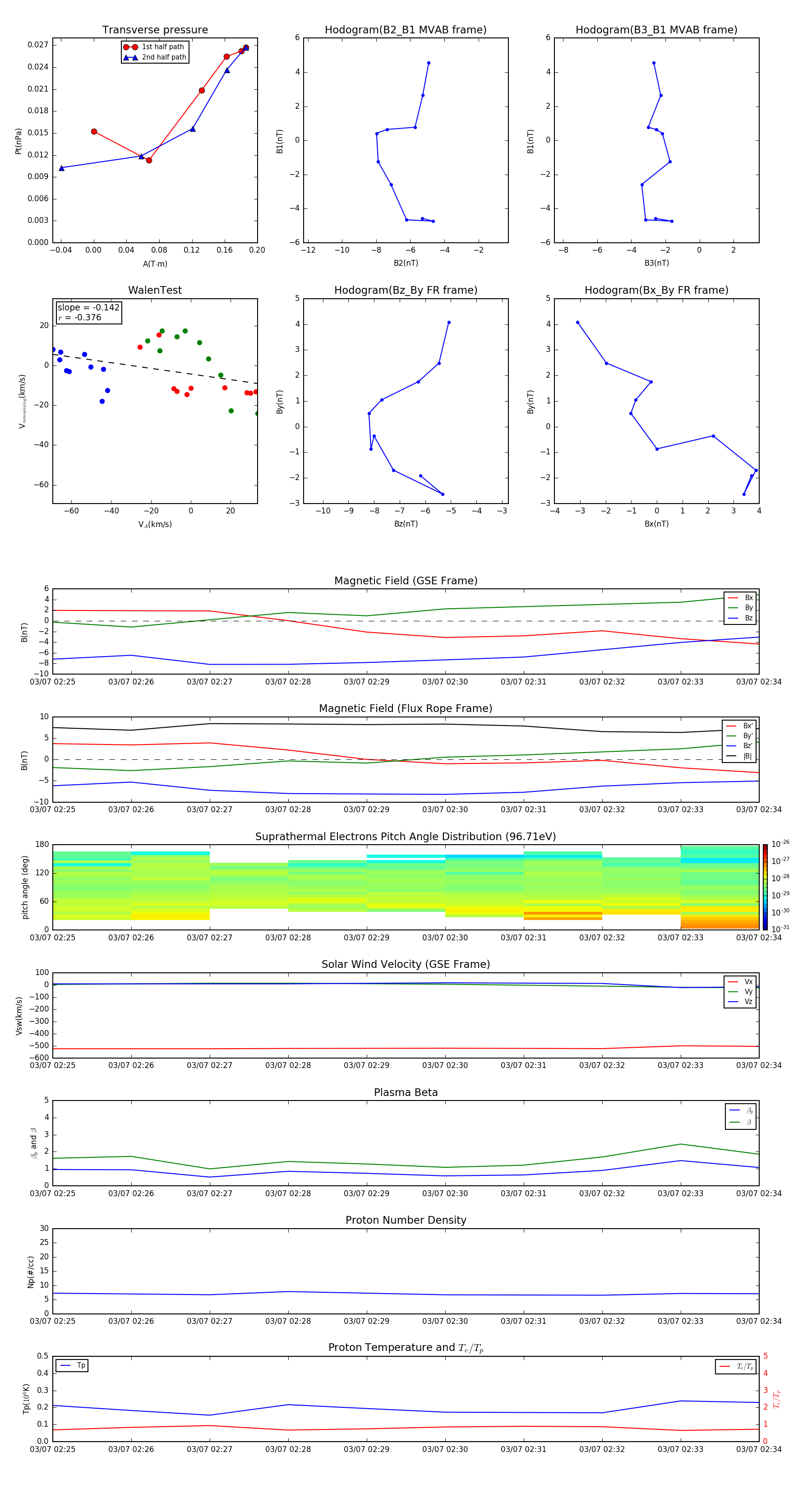This screenshot has width=812, height=1489.
Task: Click the dashed regression line in WalenTest
Action: point(155,369)
